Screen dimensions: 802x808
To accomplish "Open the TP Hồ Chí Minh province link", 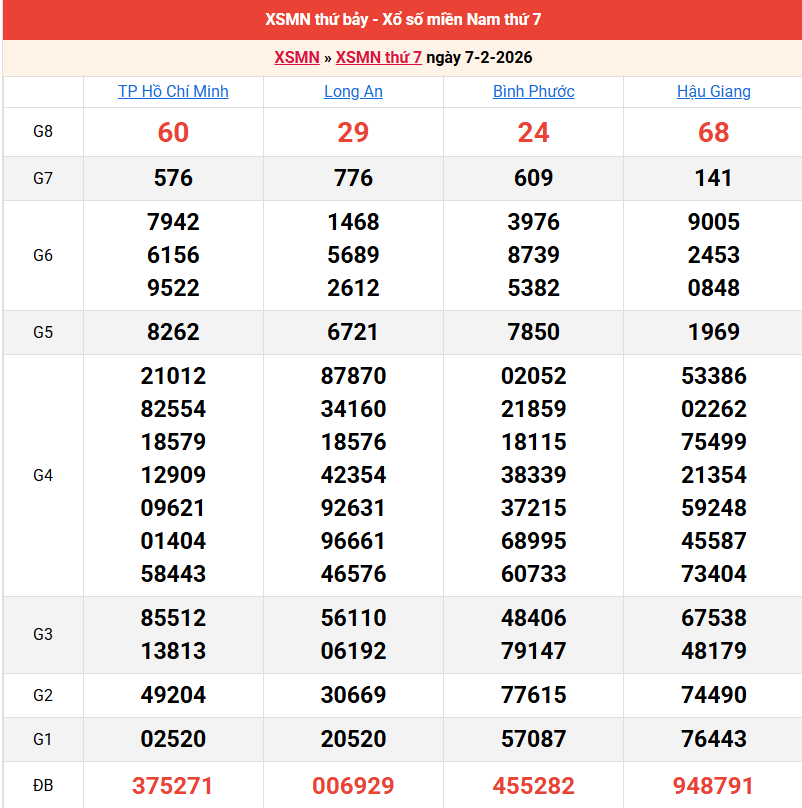I will click(173, 92).
